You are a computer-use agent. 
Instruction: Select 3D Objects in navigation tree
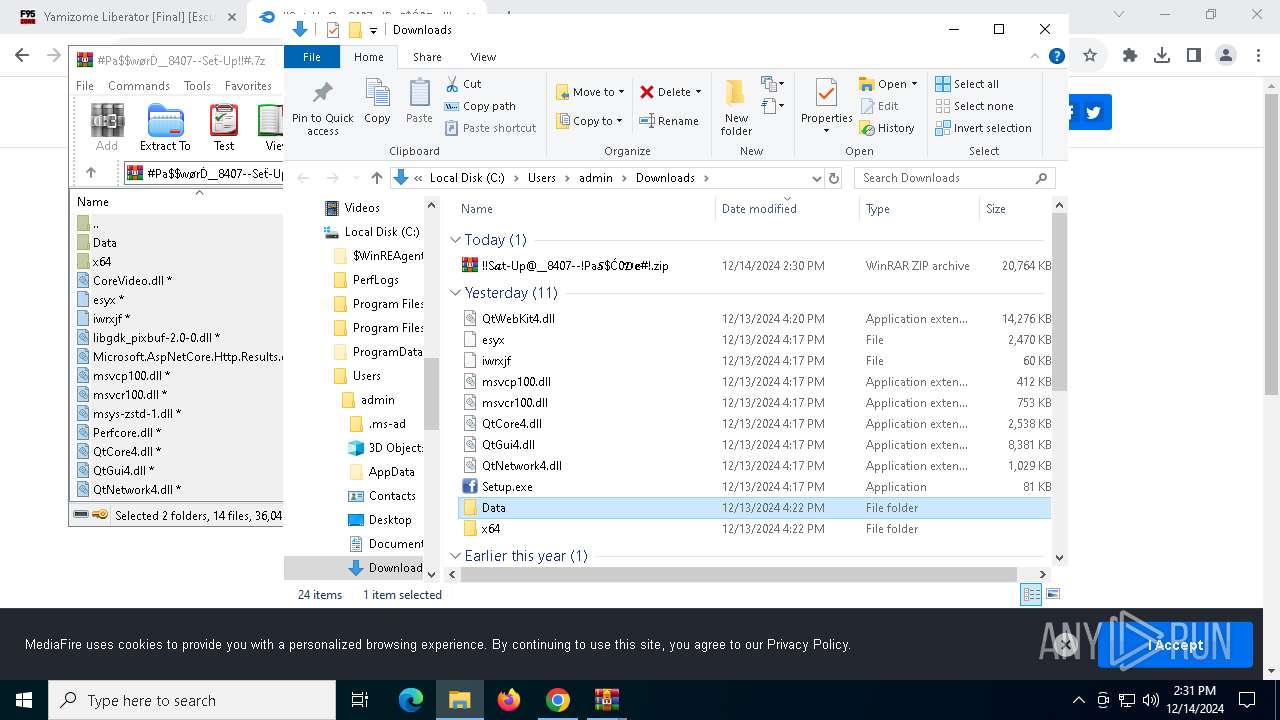(x=385, y=448)
